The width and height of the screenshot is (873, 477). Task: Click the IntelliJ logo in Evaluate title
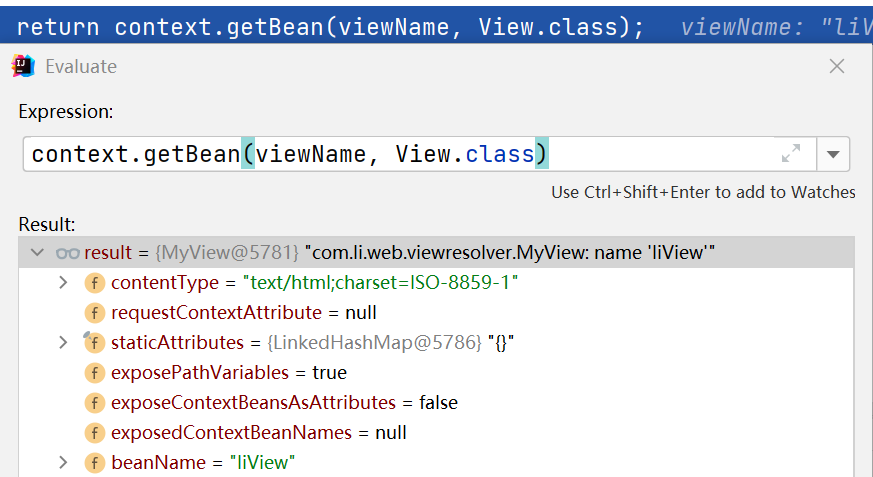(x=23, y=67)
